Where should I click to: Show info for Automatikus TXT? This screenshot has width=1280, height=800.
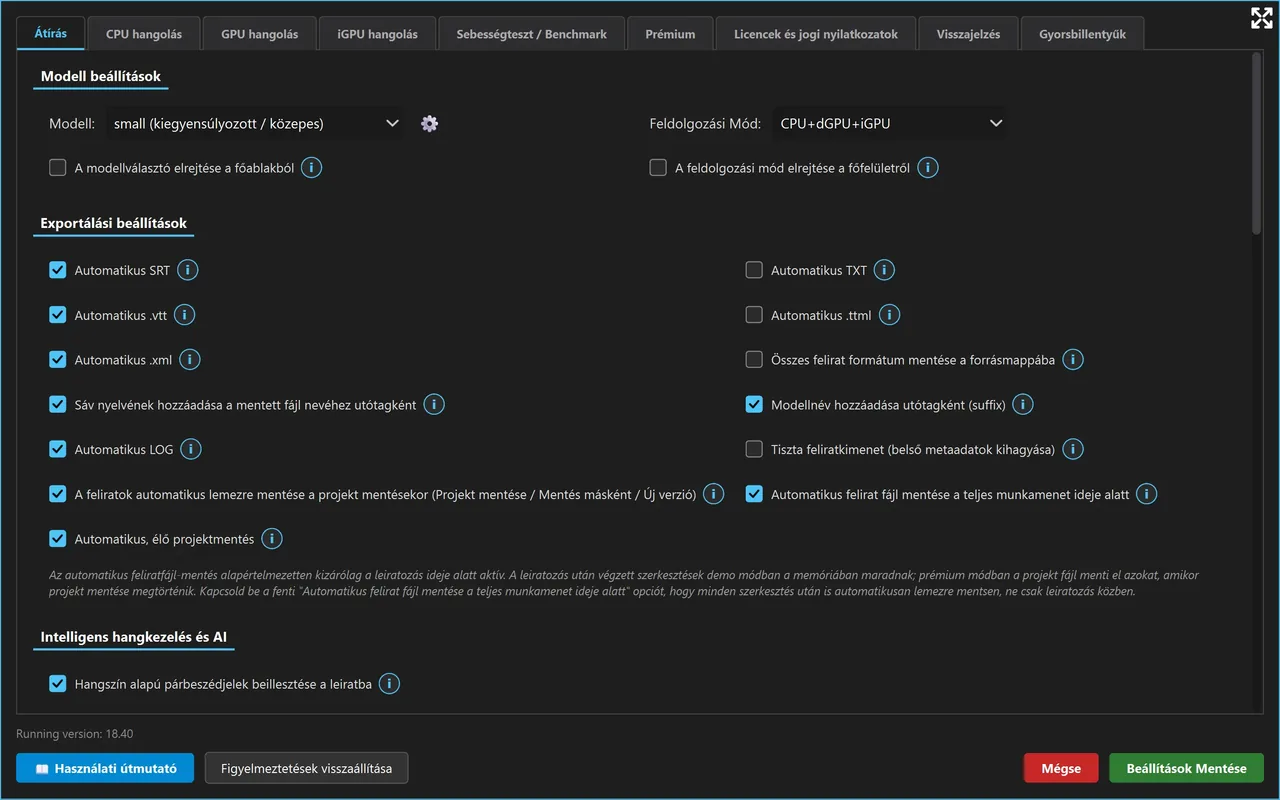point(885,270)
